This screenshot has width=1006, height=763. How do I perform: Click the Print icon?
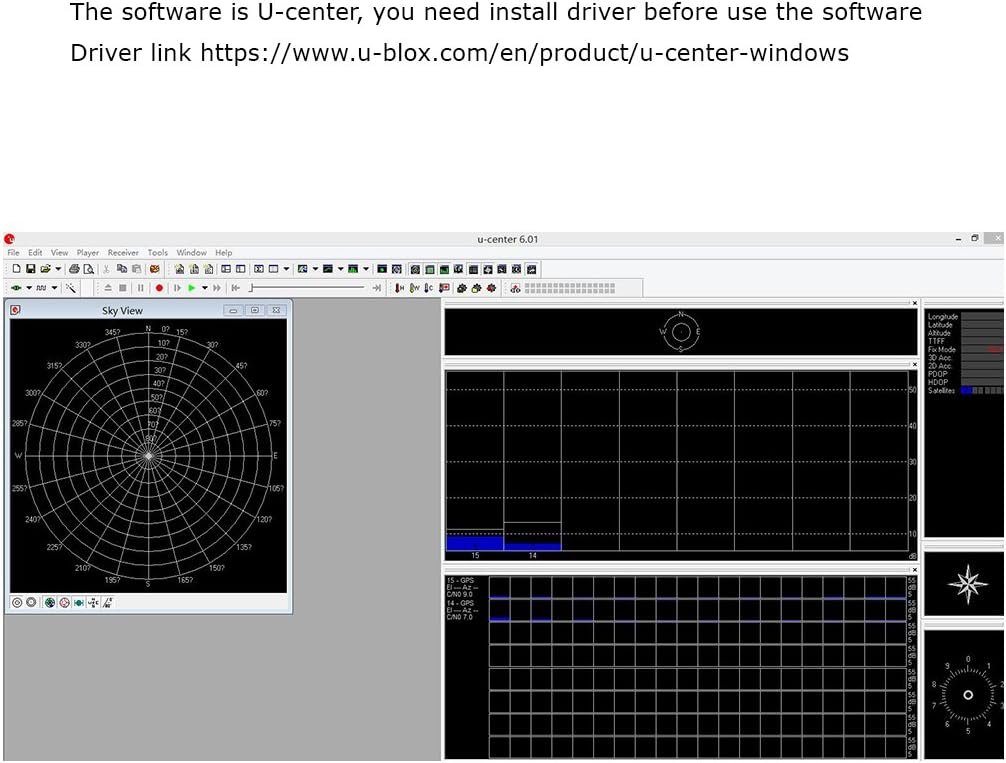(74, 269)
